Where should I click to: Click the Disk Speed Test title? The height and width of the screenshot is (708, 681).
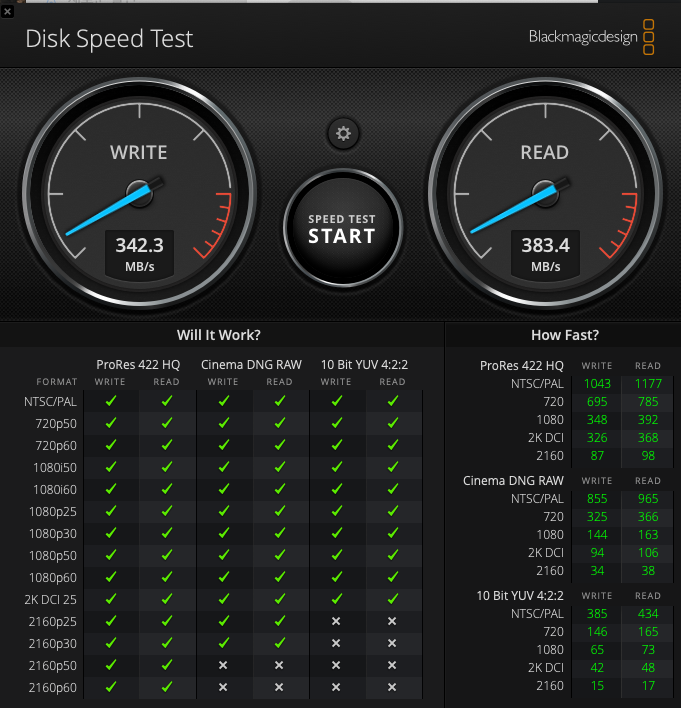[109, 39]
